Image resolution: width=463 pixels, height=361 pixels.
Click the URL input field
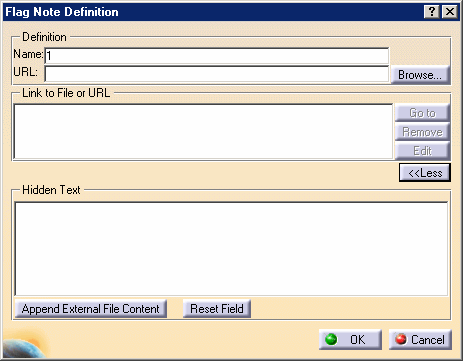click(x=217, y=74)
